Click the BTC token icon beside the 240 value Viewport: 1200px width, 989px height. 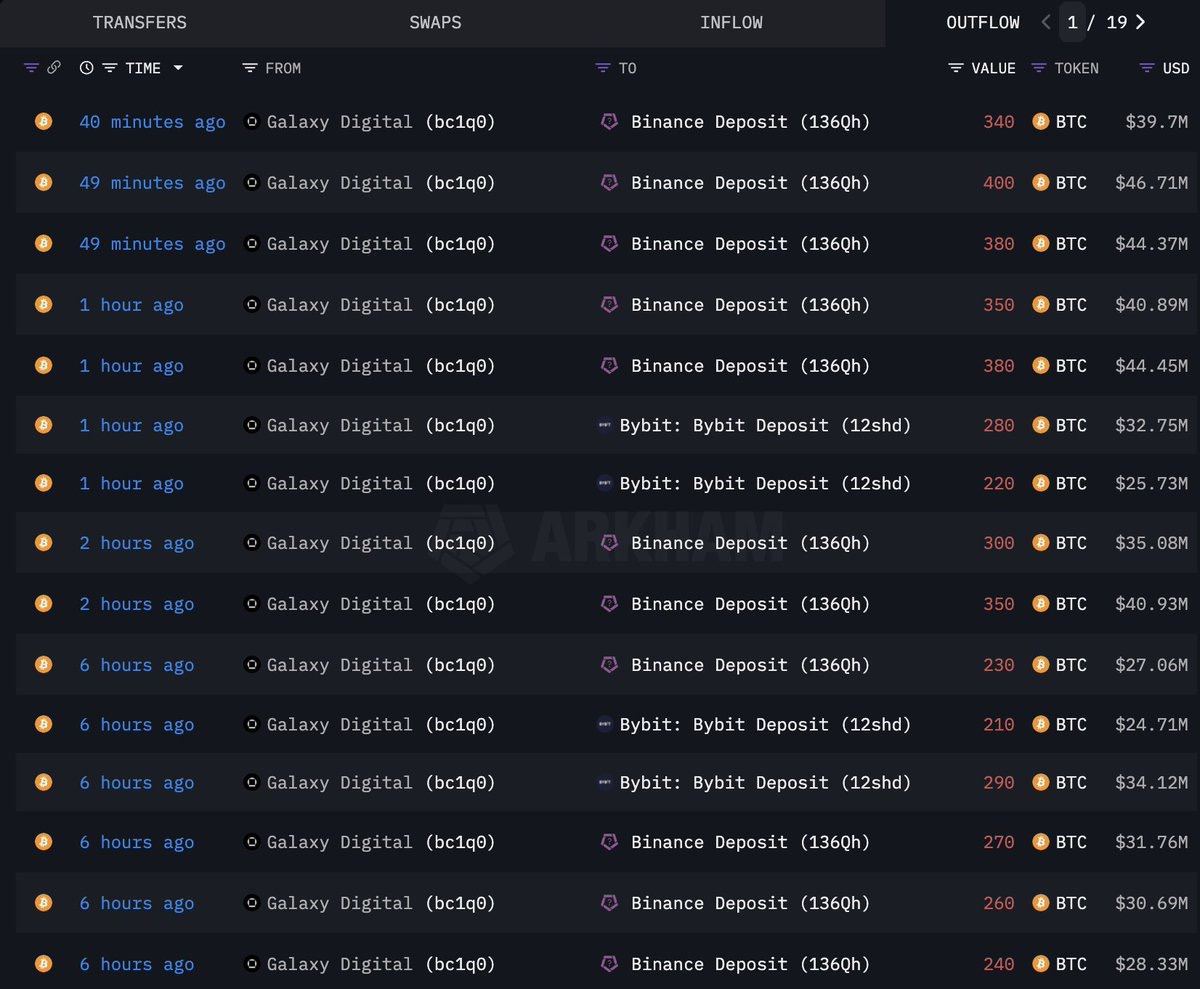click(1040, 964)
